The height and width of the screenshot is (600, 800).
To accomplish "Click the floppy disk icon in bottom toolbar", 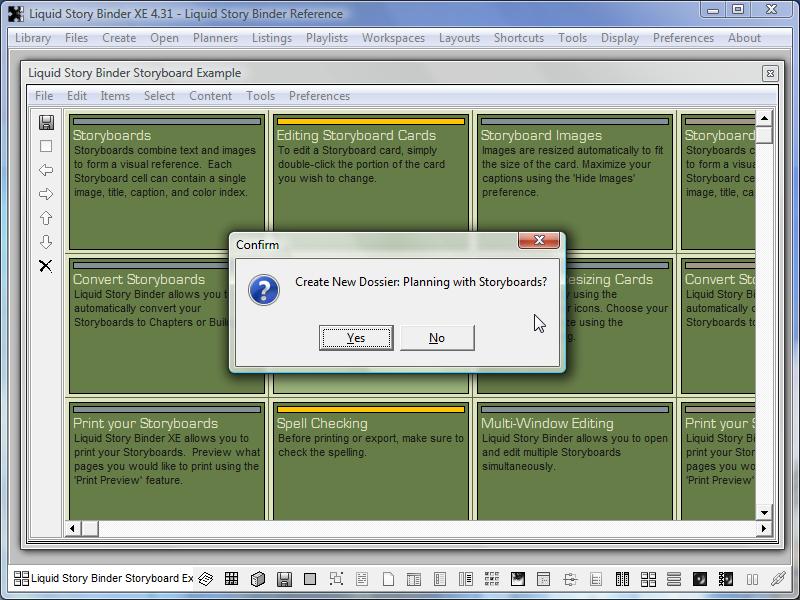I will coord(284,579).
